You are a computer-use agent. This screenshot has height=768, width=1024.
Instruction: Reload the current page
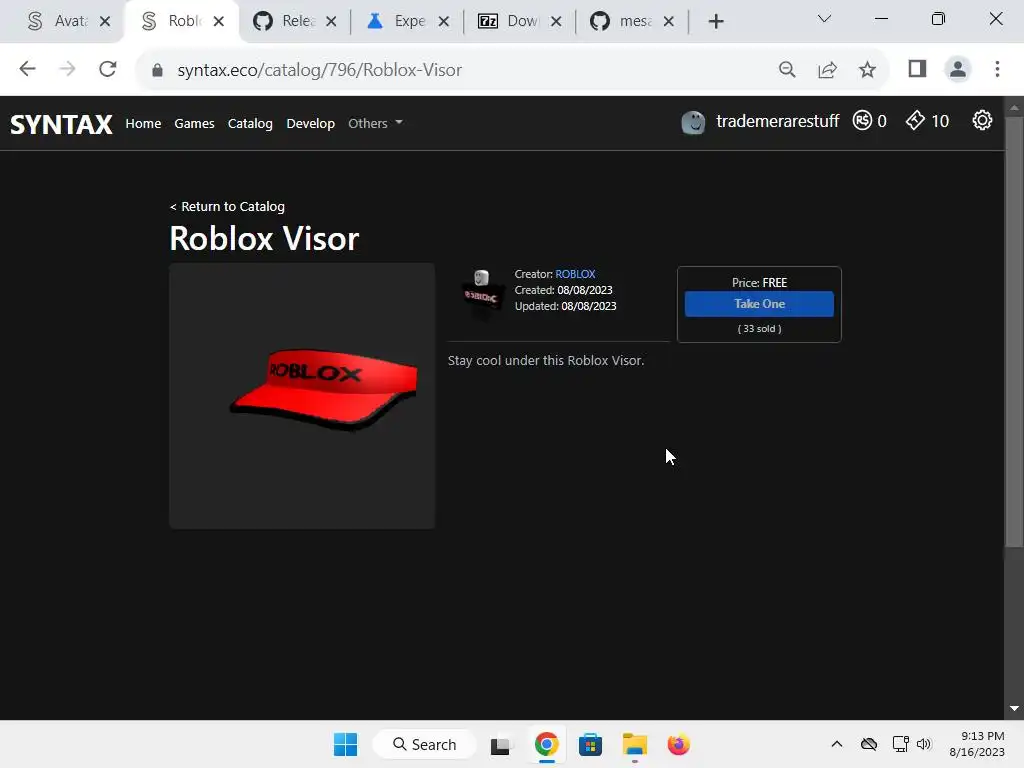coord(108,69)
